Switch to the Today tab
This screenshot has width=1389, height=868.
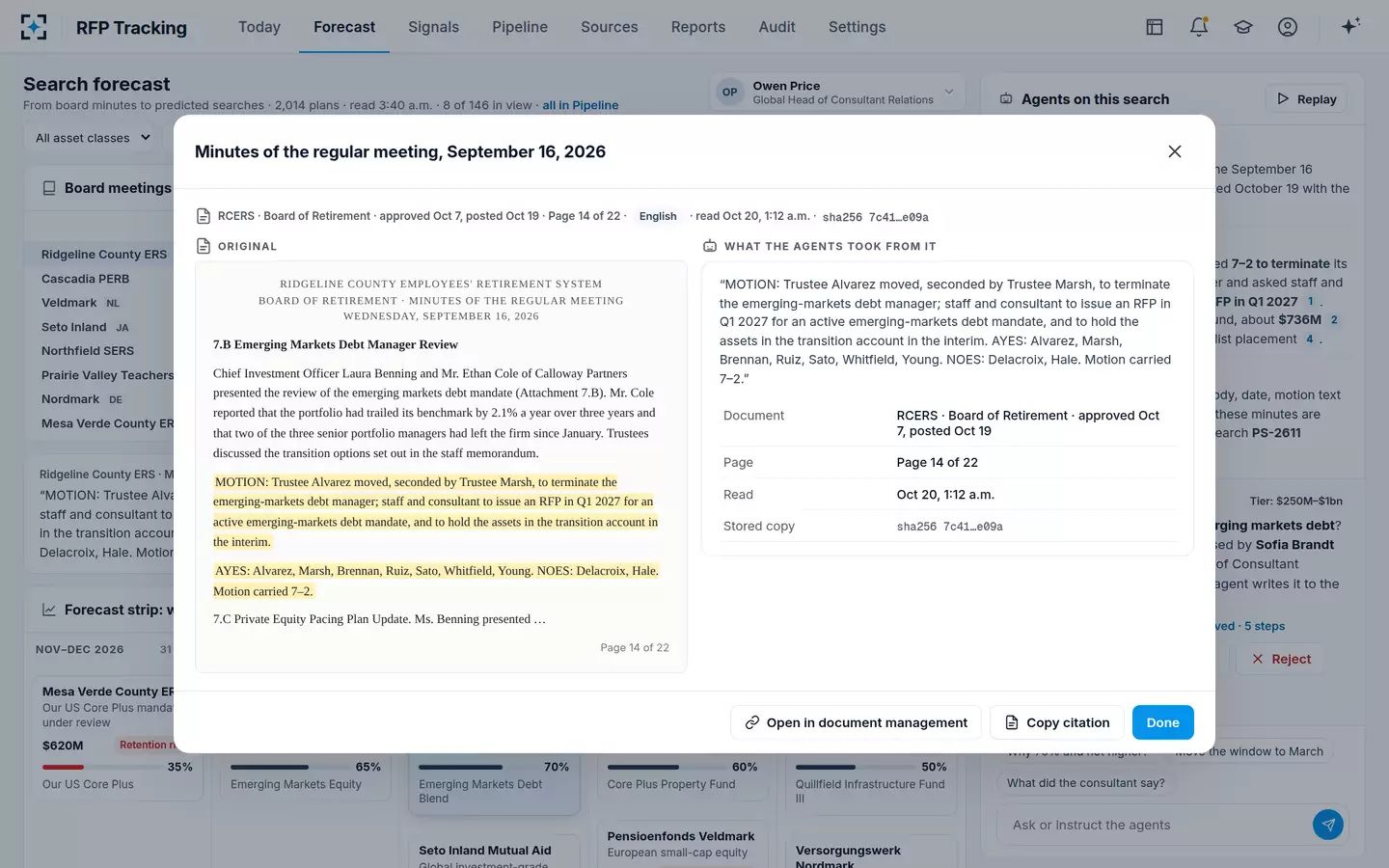pos(259,27)
